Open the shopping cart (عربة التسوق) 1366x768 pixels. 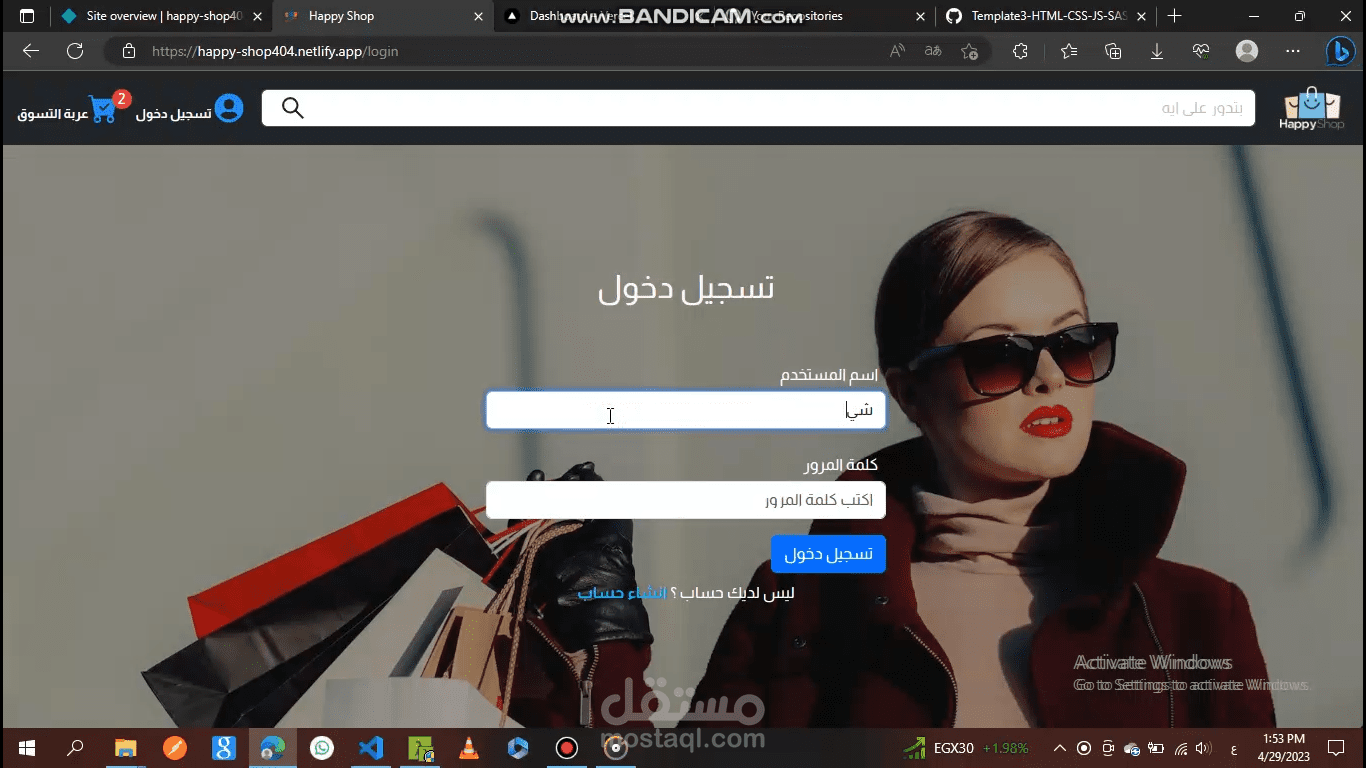(x=74, y=109)
